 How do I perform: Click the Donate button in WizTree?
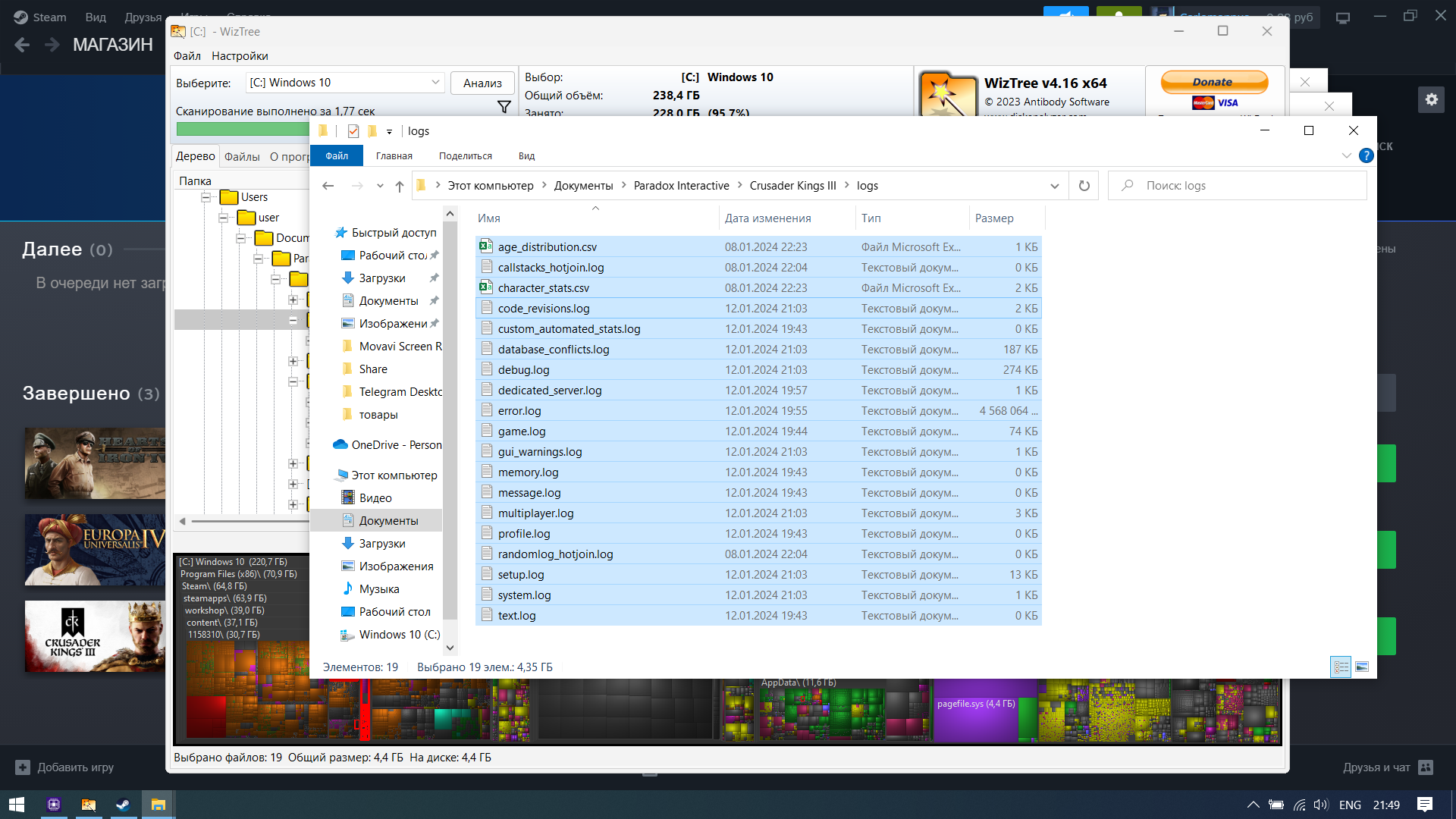click(x=1213, y=82)
